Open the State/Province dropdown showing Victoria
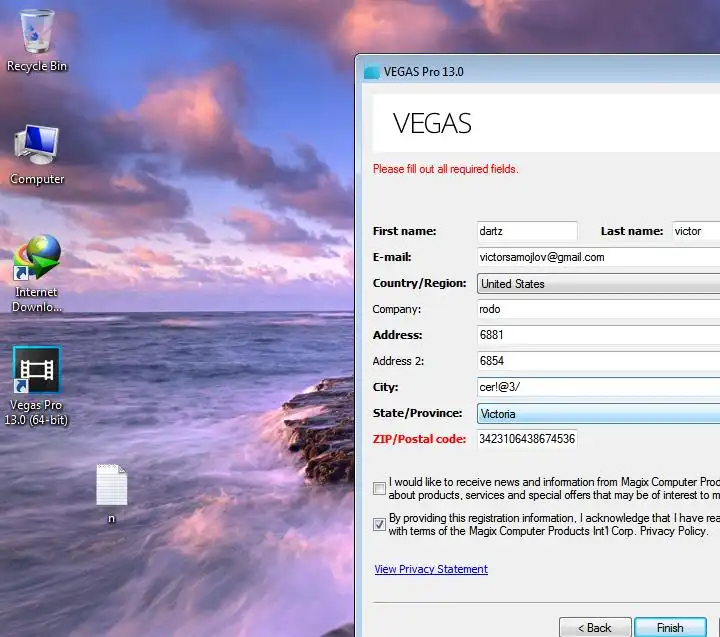 (598, 413)
